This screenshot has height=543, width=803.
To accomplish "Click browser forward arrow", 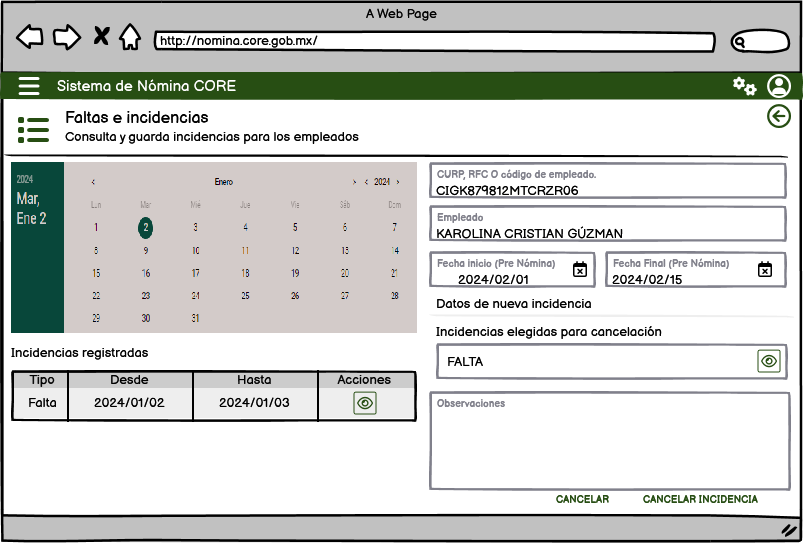I will click(66, 37).
